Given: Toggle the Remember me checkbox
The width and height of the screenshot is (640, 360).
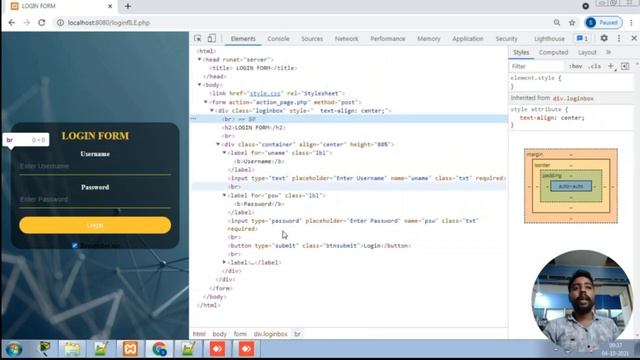Looking at the screenshot, I should (x=75, y=245).
